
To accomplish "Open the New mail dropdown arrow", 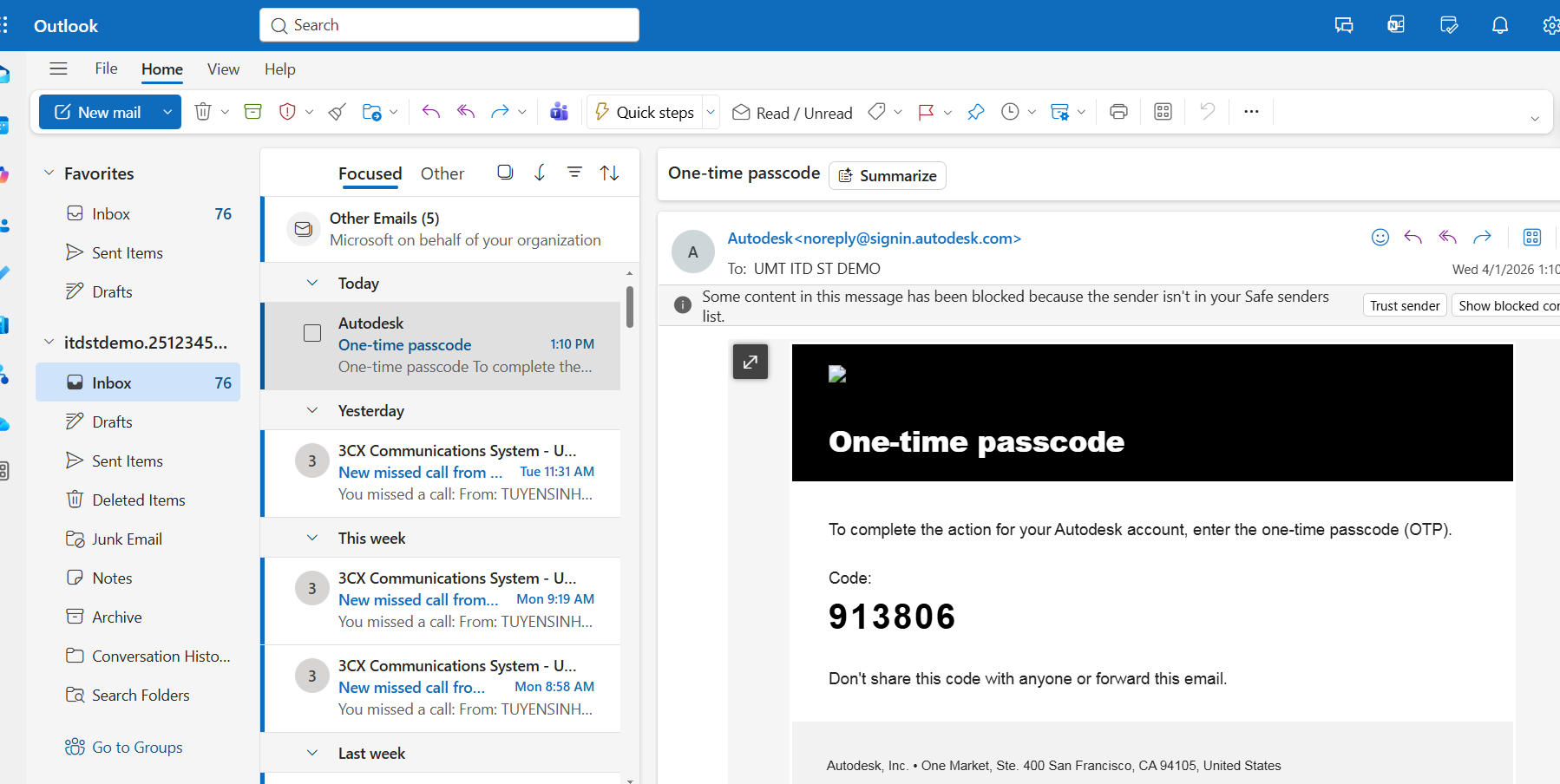I will tap(167, 112).
